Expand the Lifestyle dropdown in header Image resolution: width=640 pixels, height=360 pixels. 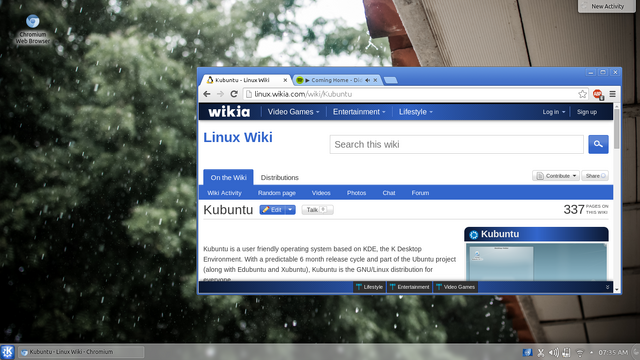[416, 111]
